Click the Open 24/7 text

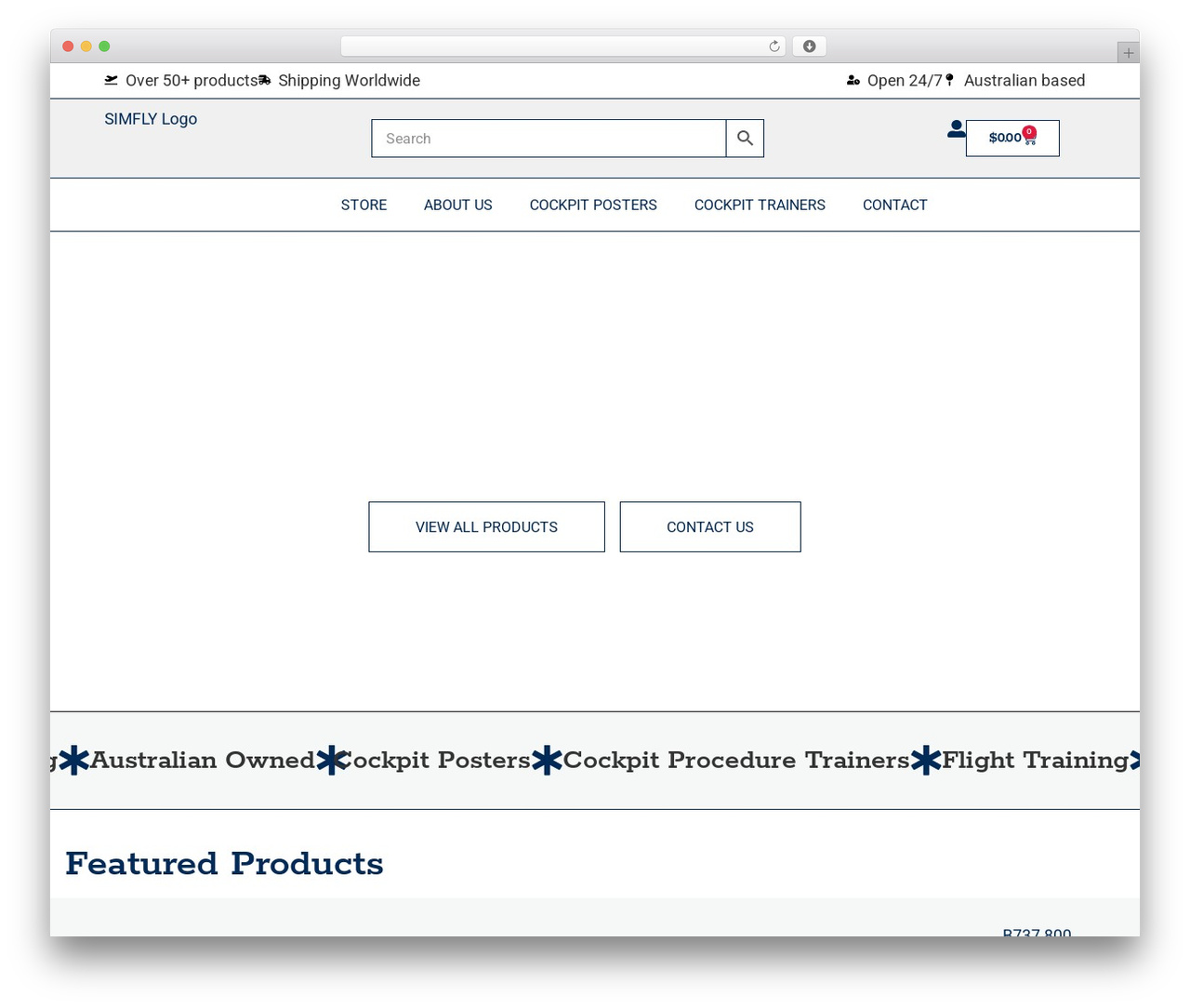pos(905,81)
